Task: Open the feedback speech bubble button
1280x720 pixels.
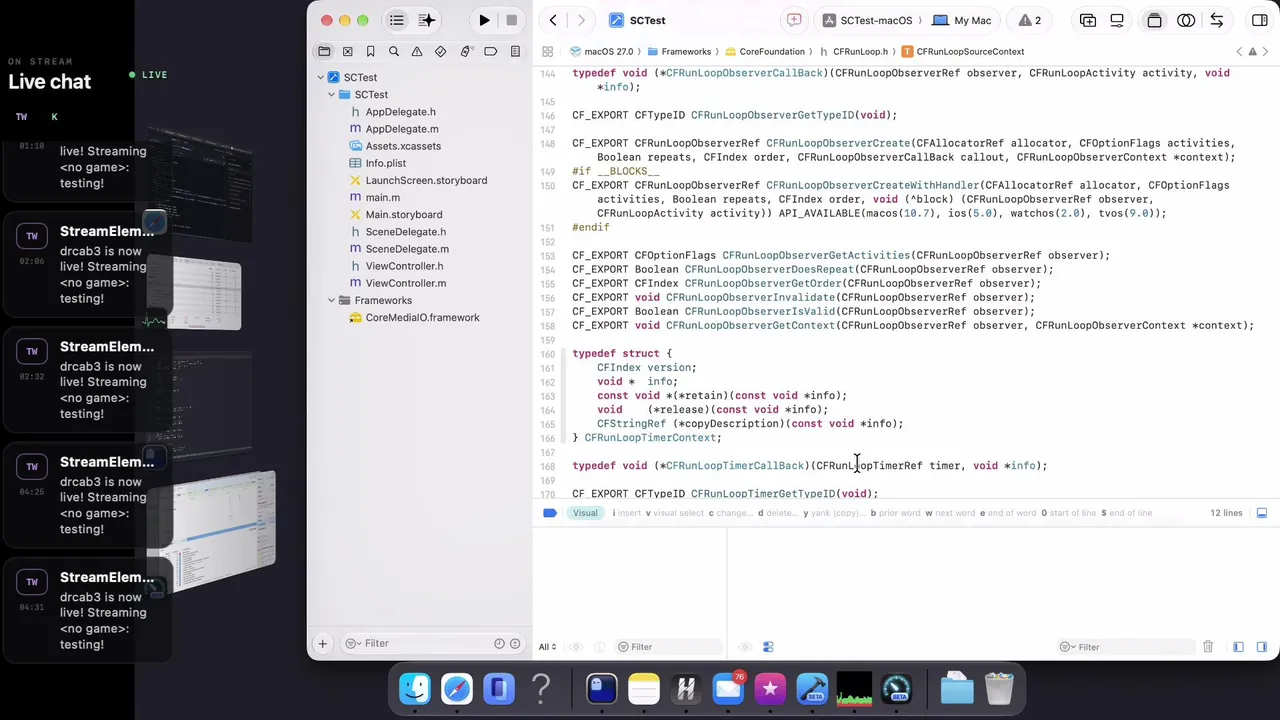Action: coord(794,20)
